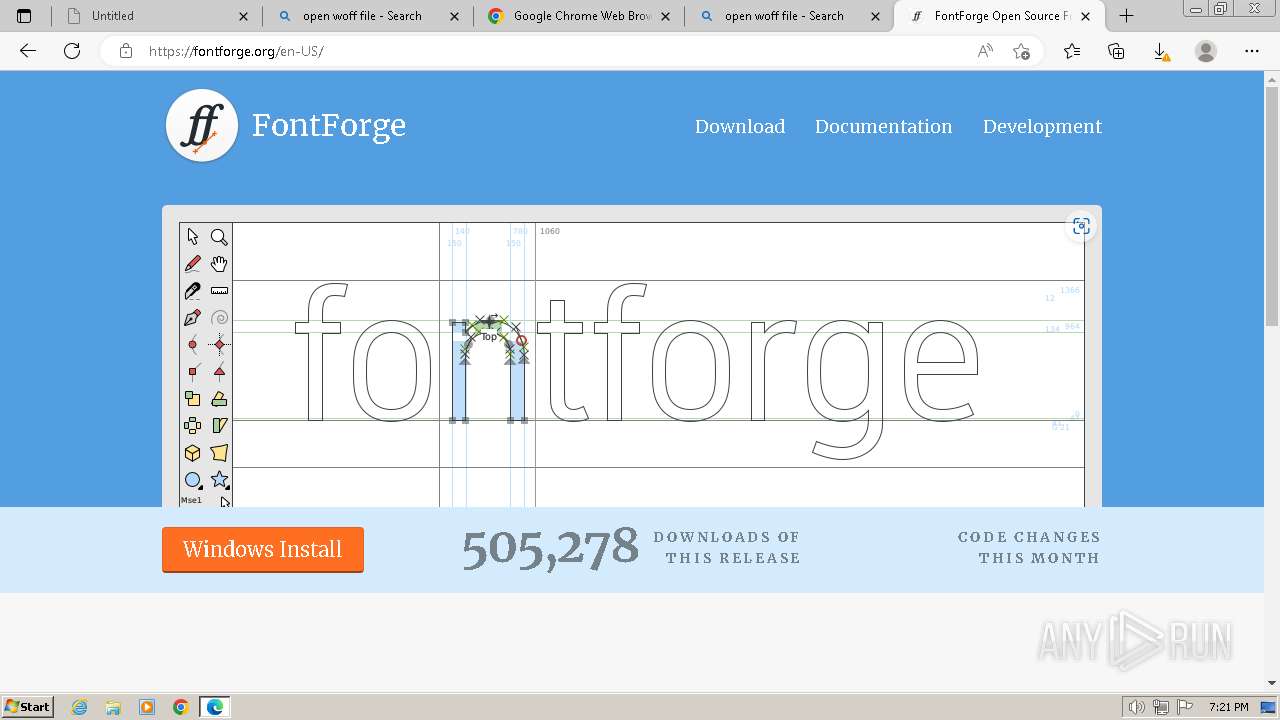Switch to the first open woff file Search tab
Screen dimensions: 1280x720
coord(368,16)
